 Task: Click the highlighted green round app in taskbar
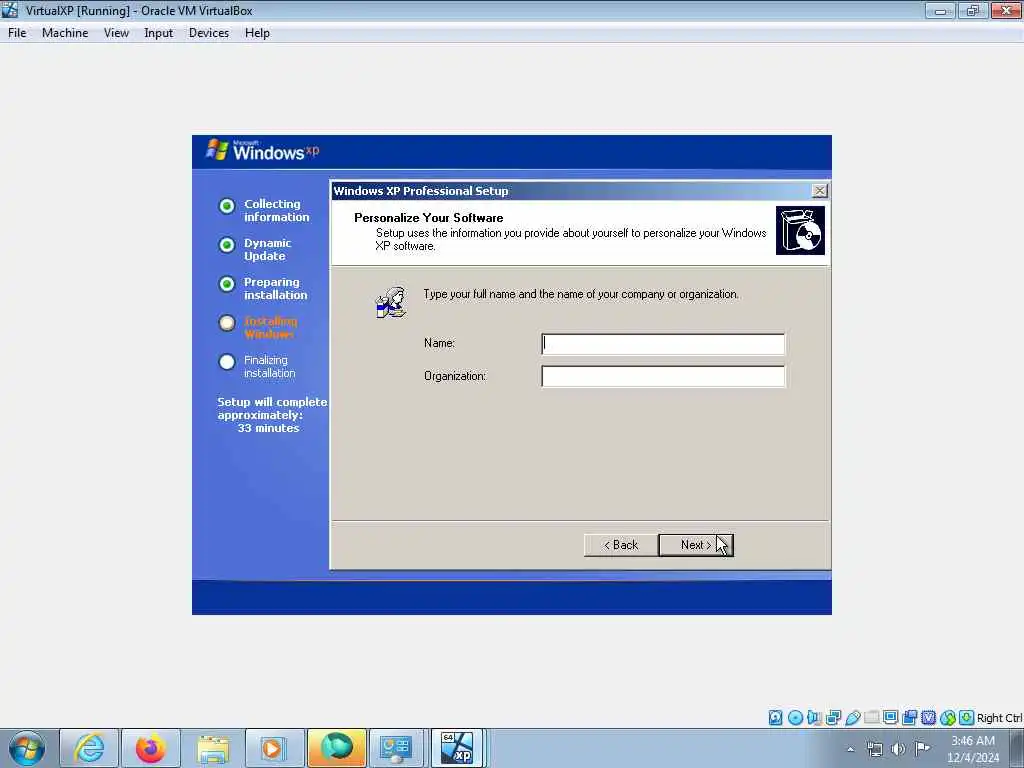(x=336, y=748)
